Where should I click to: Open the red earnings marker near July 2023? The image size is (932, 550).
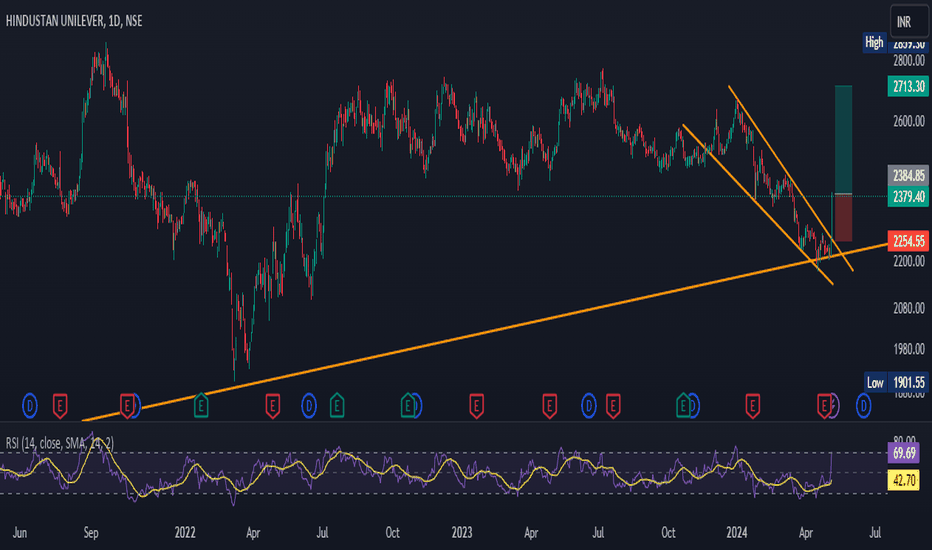coord(613,406)
